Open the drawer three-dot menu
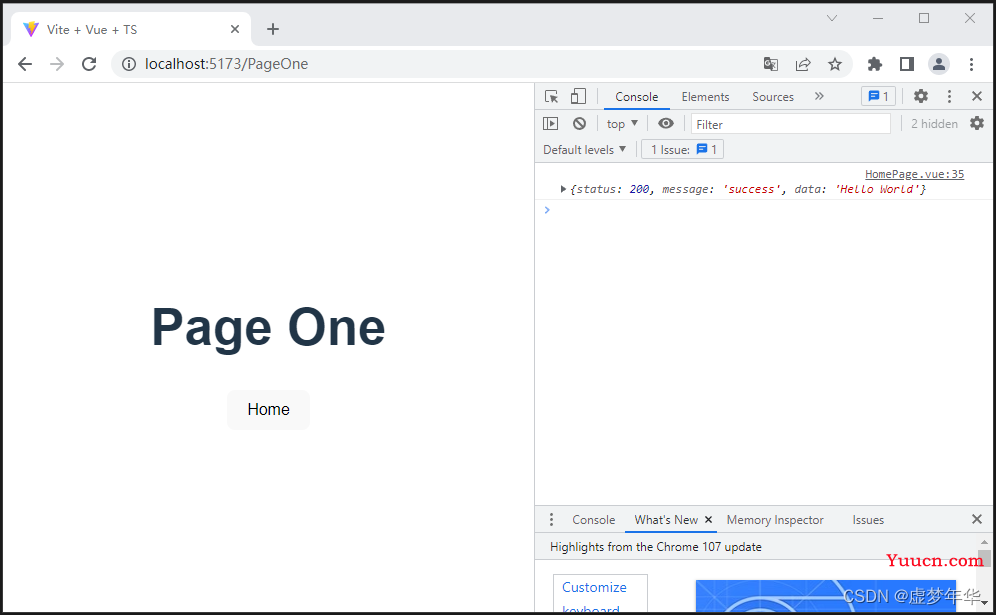The width and height of the screenshot is (996, 615). (x=551, y=520)
